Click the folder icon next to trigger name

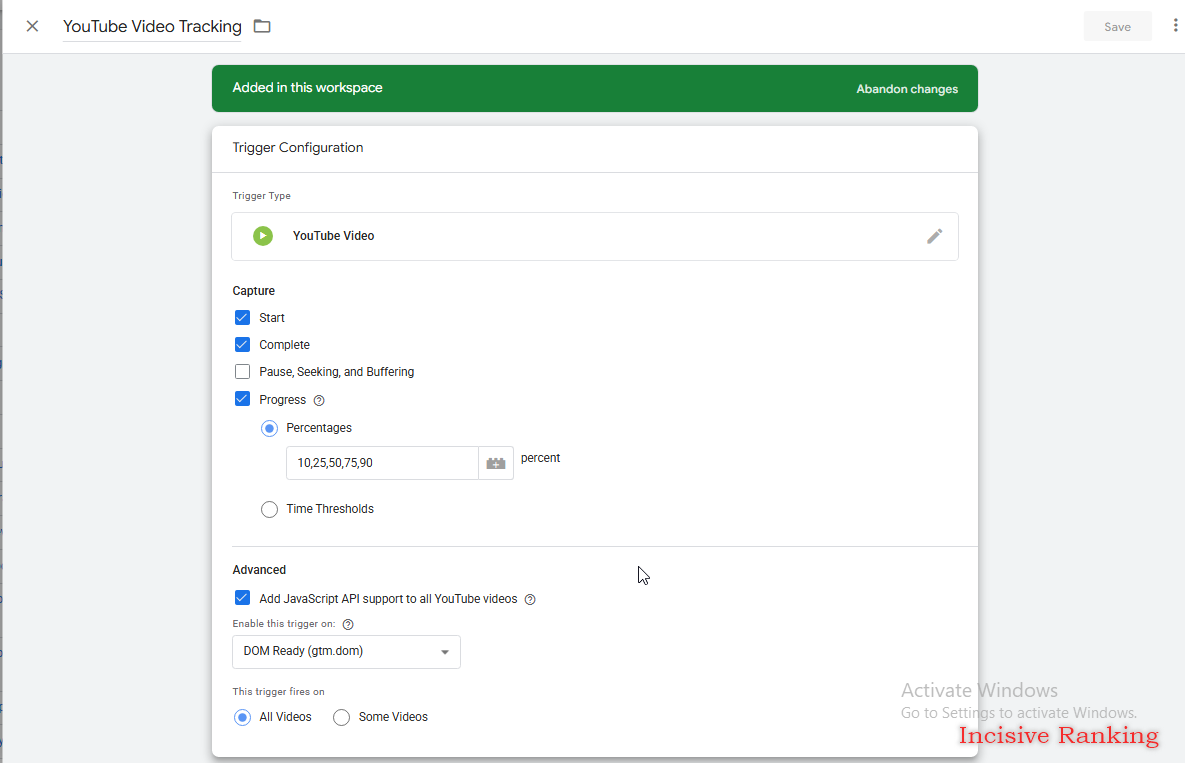pos(262,26)
